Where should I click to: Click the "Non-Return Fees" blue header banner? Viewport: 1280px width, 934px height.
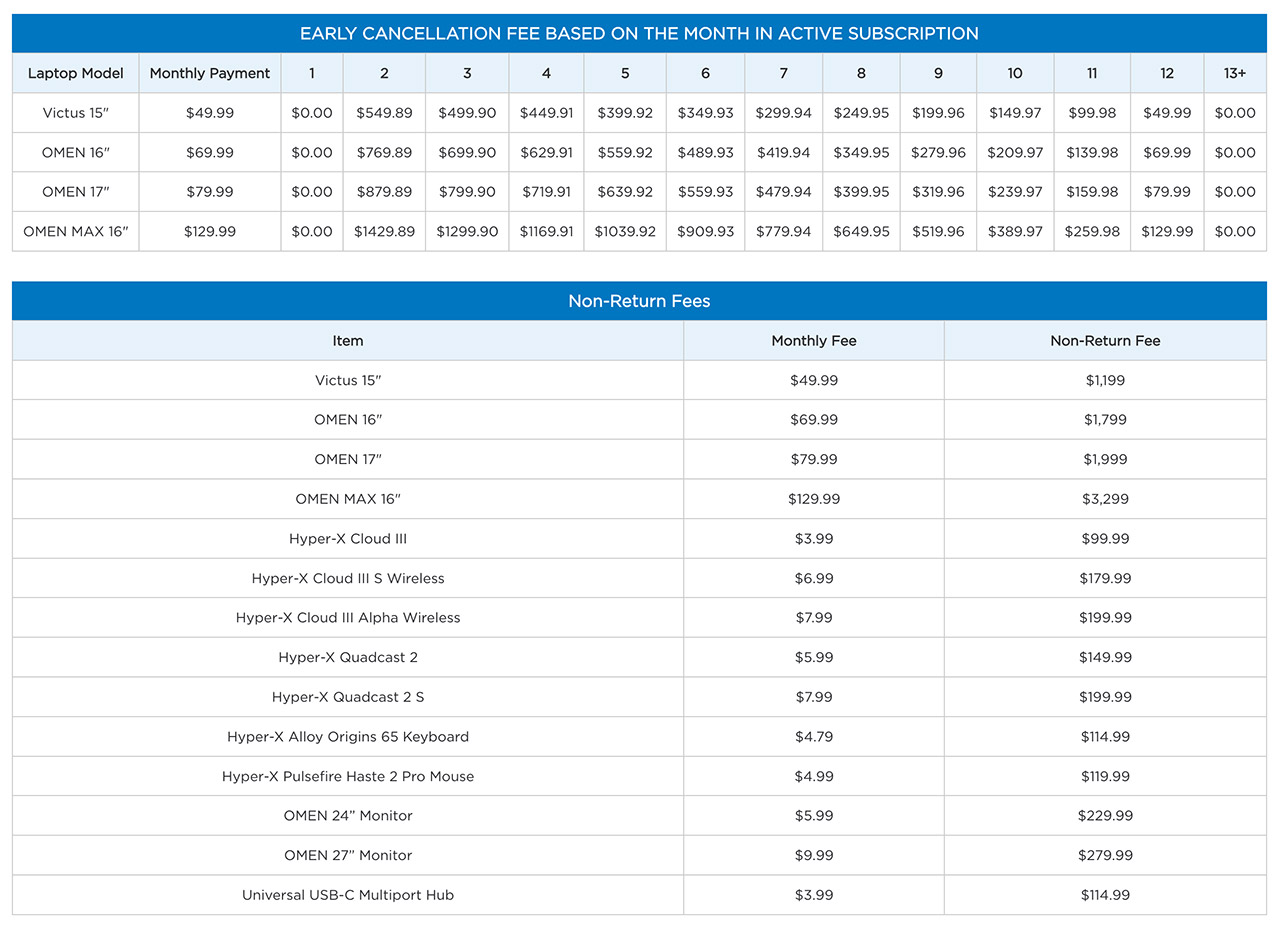click(x=639, y=301)
